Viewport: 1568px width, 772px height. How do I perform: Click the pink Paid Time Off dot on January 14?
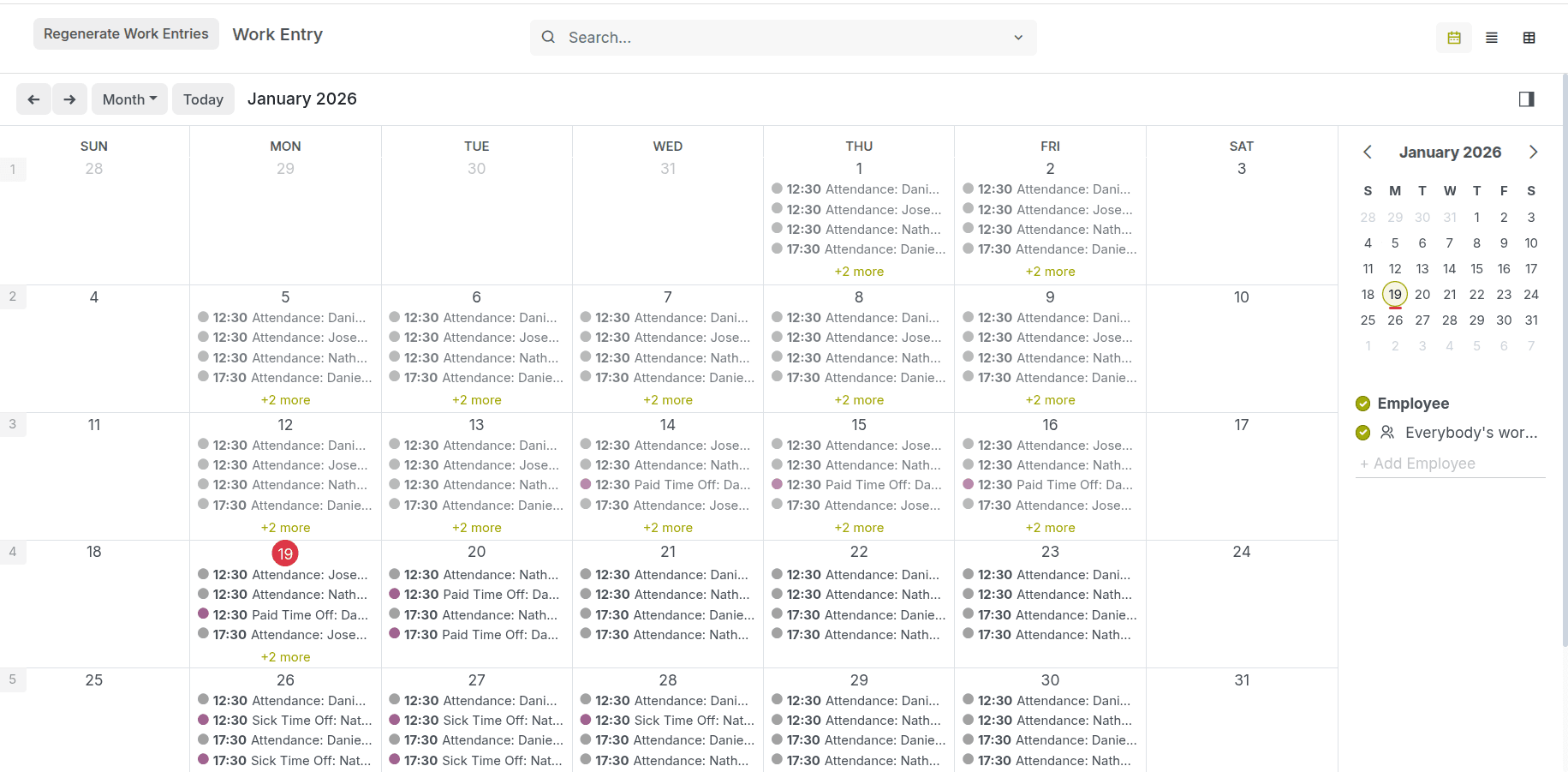(x=585, y=484)
